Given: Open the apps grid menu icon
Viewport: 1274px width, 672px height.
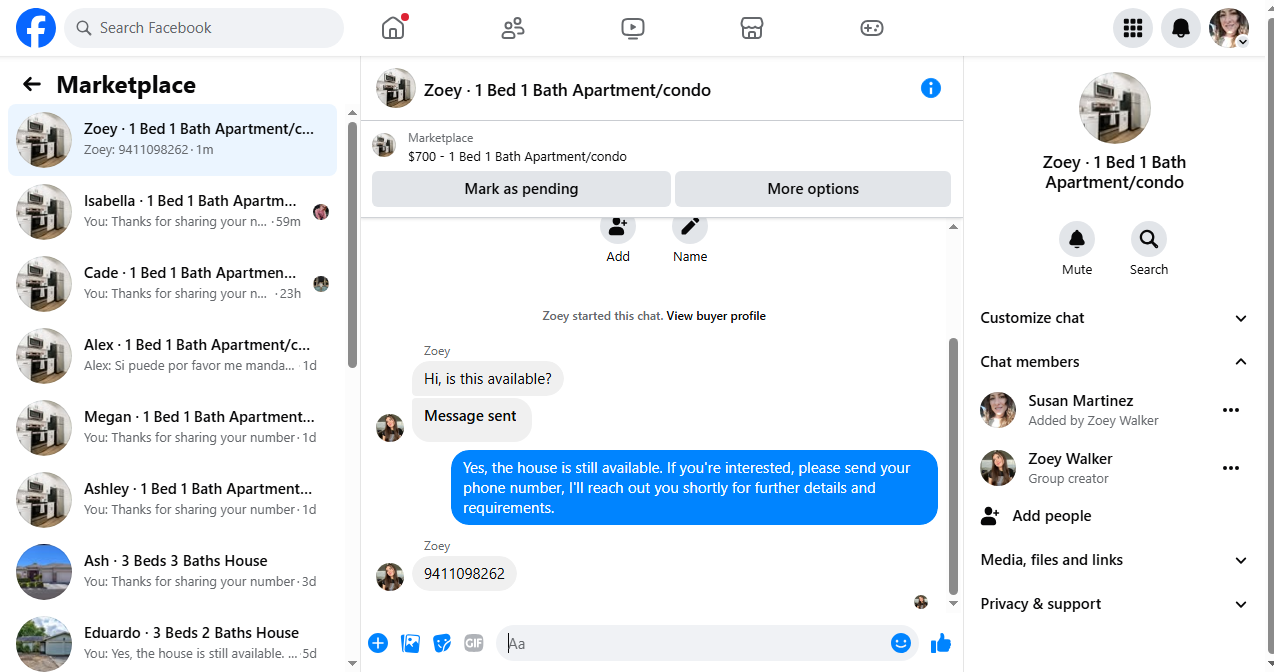Looking at the screenshot, I should (1133, 28).
